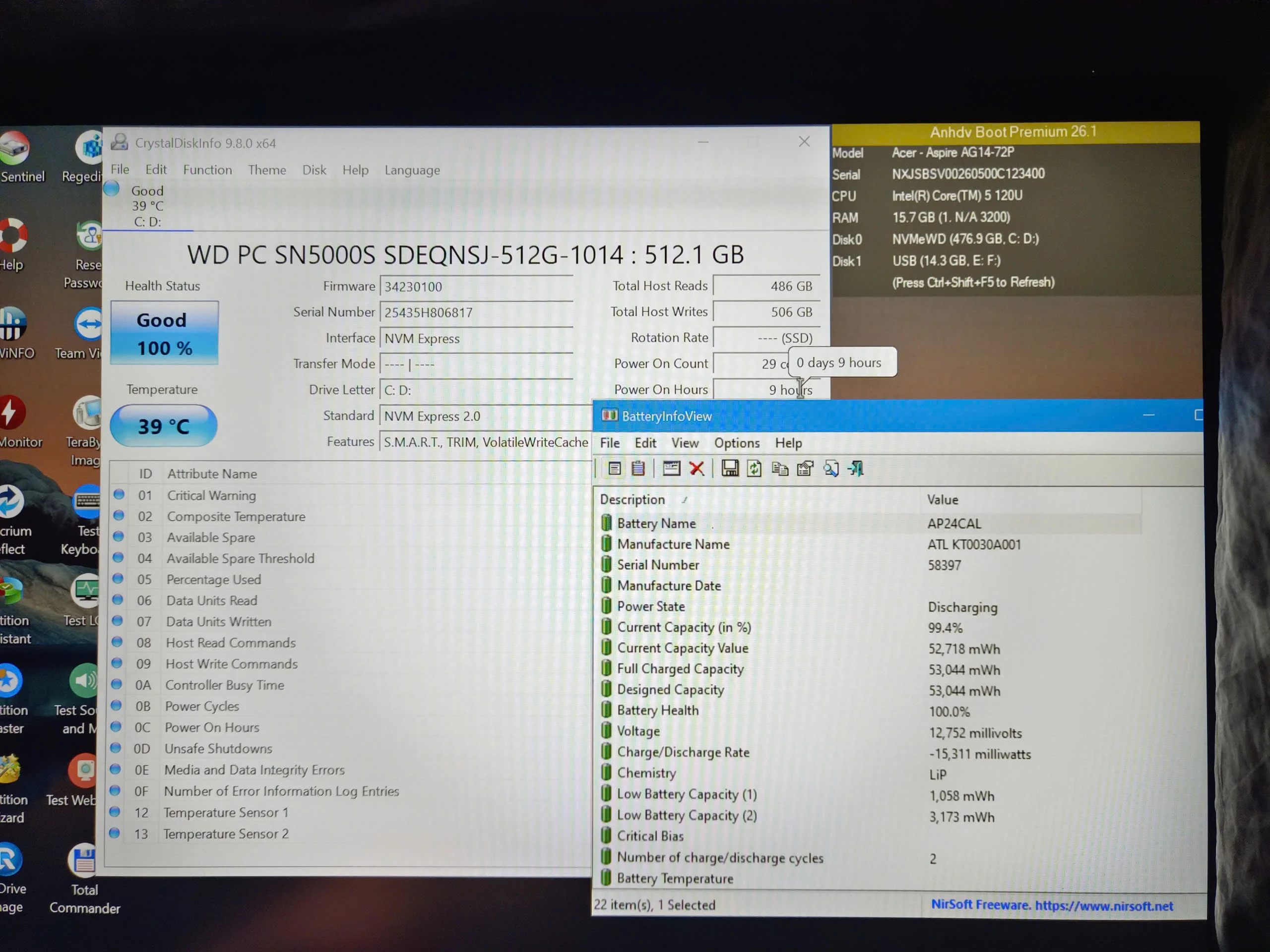Select the C: D: drive tab in CrystalDiskInfo
The height and width of the screenshot is (952, 1270).
tap(147, 206)
